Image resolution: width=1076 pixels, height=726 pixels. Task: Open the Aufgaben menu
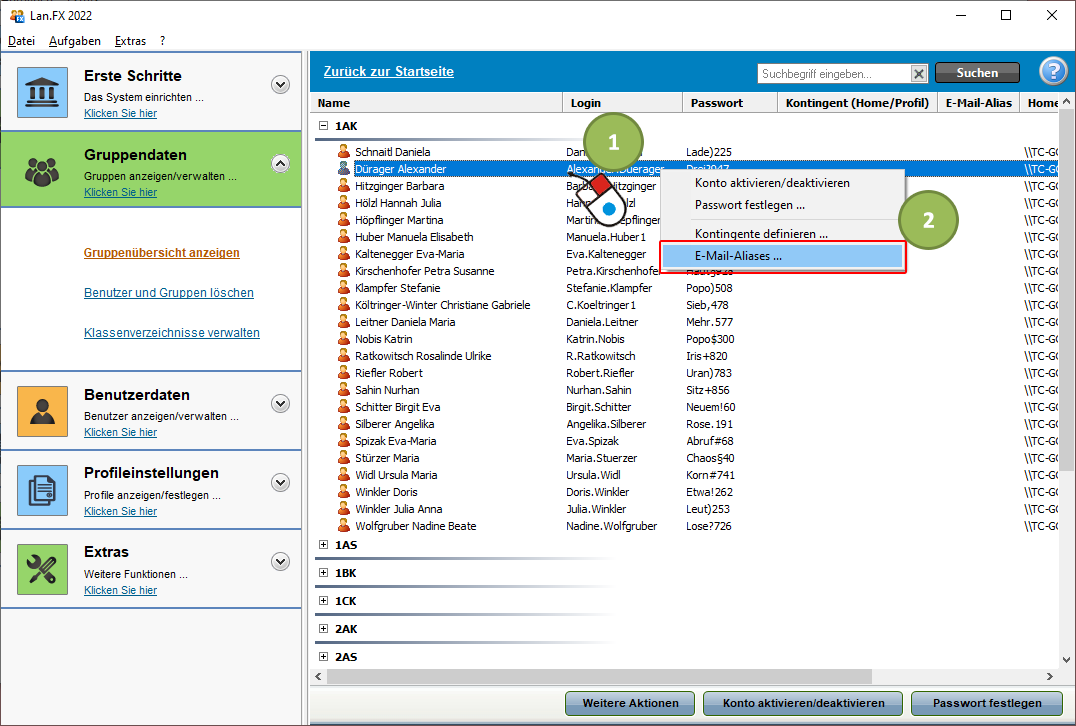coord(75,41)
